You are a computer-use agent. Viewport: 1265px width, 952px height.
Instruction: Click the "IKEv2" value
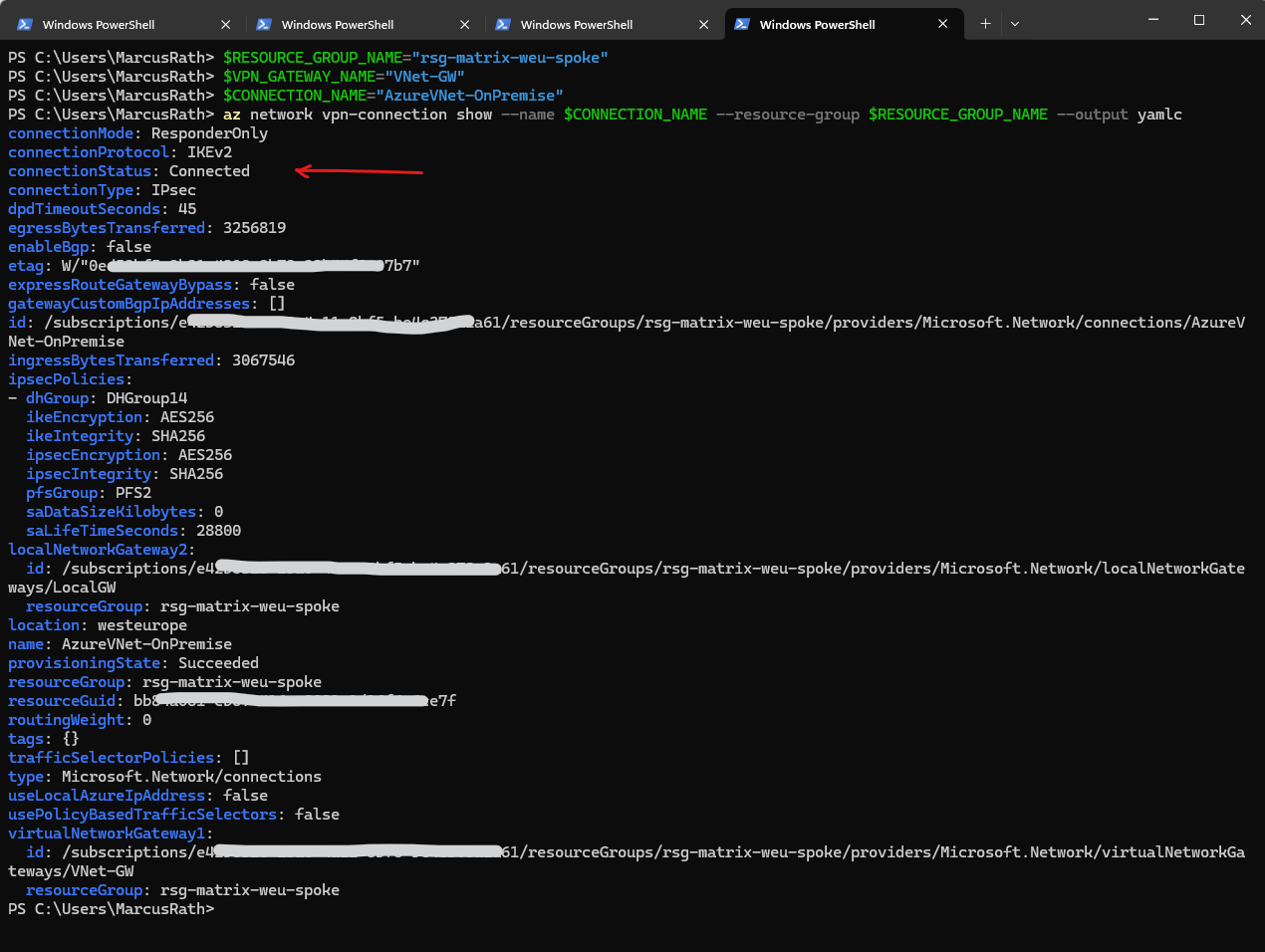click(x=209, y=152)
